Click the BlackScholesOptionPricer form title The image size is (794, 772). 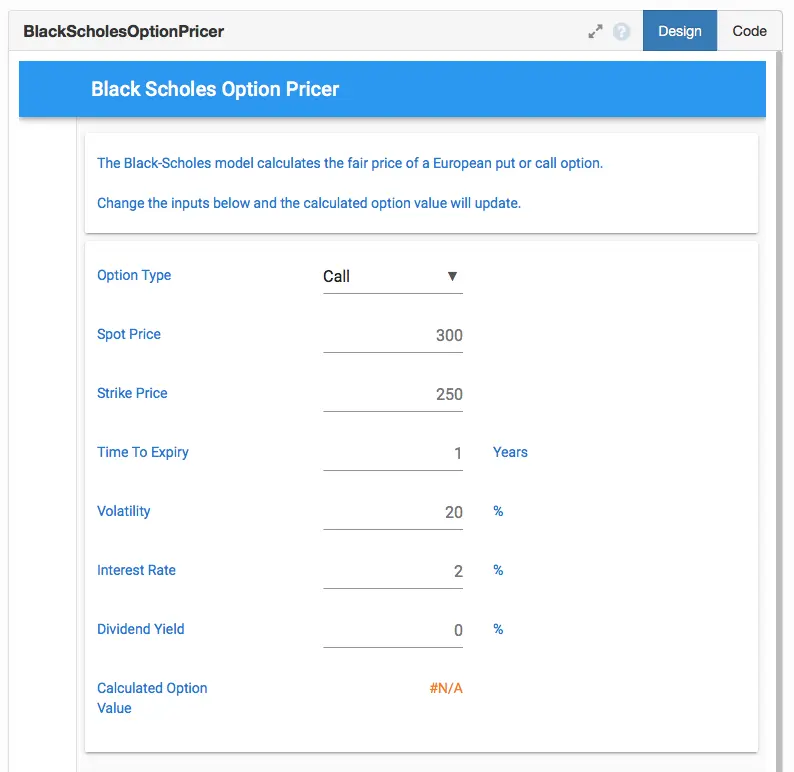point(124,31)
